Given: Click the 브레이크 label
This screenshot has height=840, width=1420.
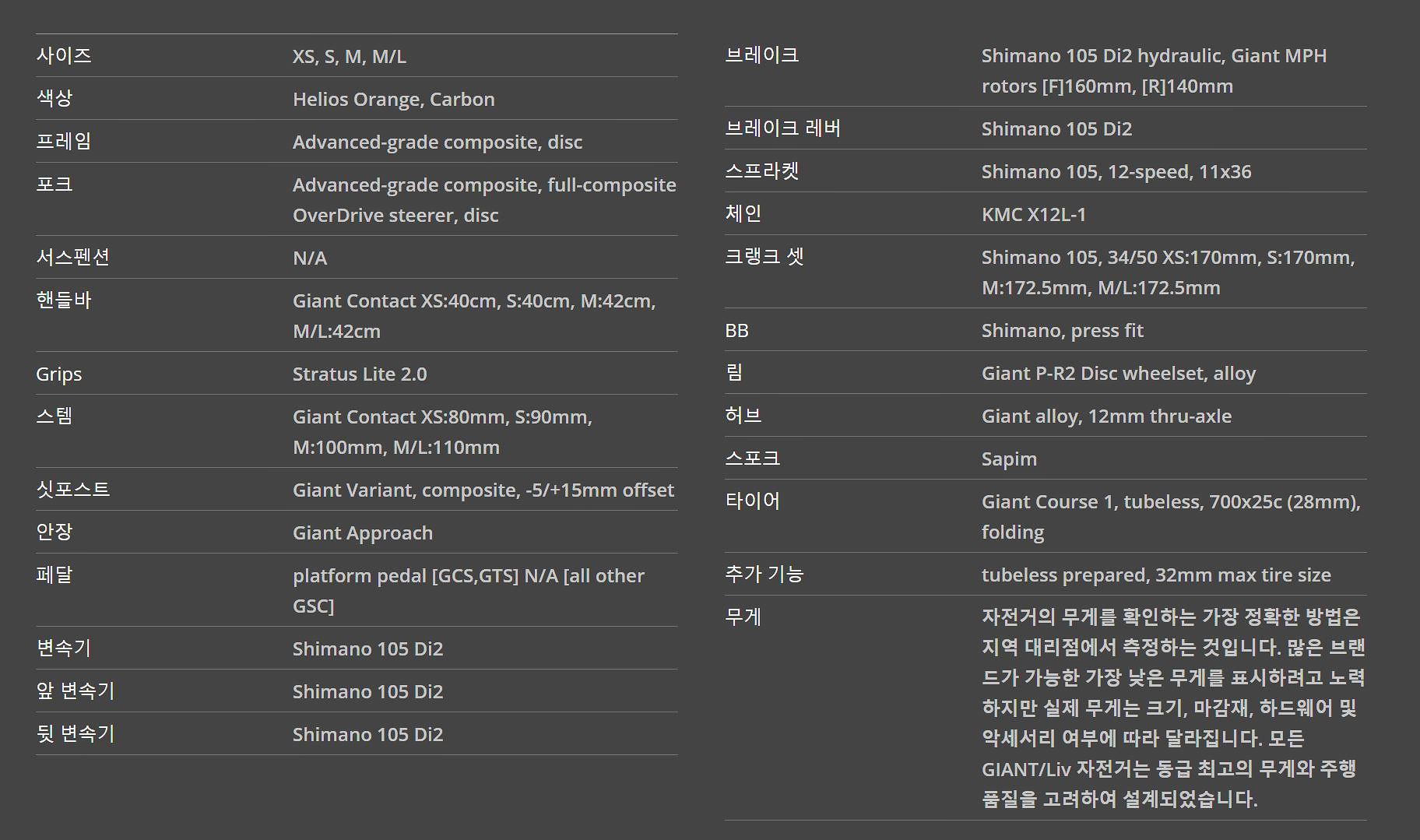Looking at the screenshot, I should [x=762, y=54].
